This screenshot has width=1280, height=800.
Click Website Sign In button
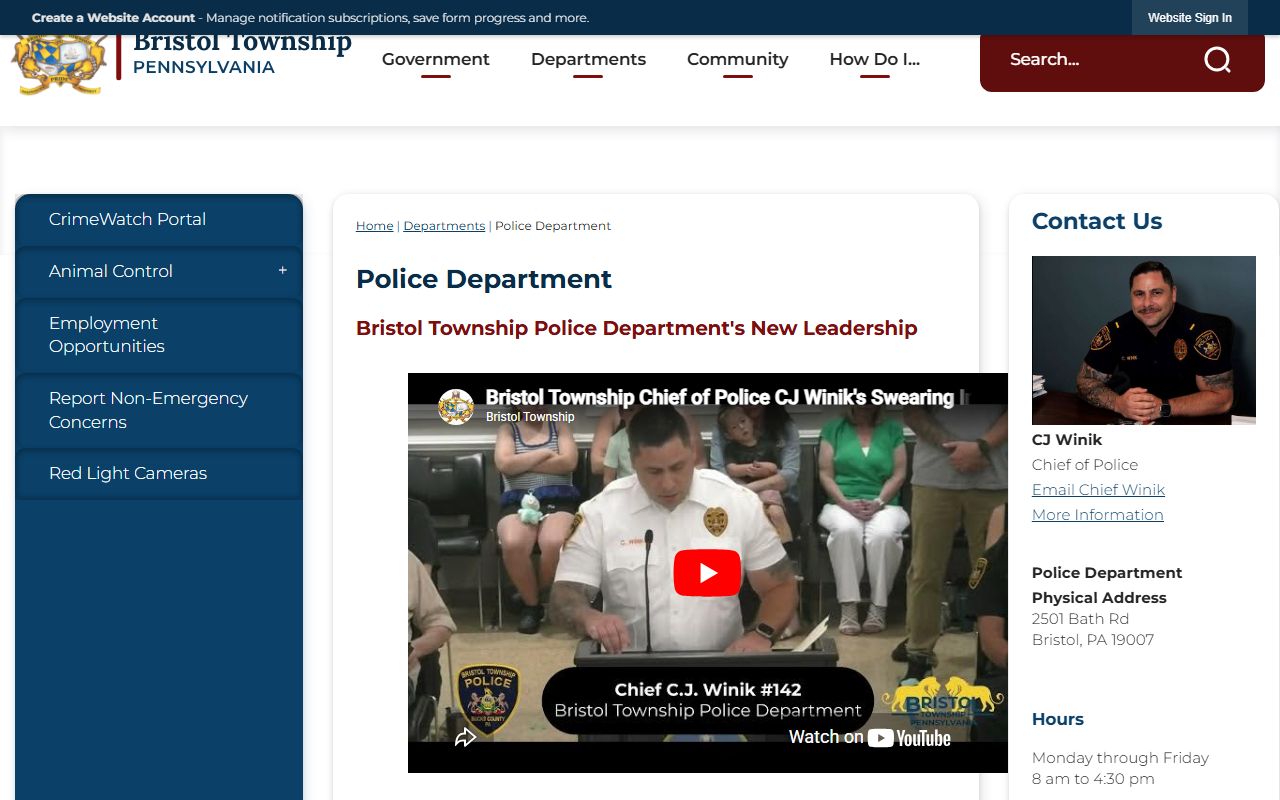pyautogui.click(x=1189, y=18)
